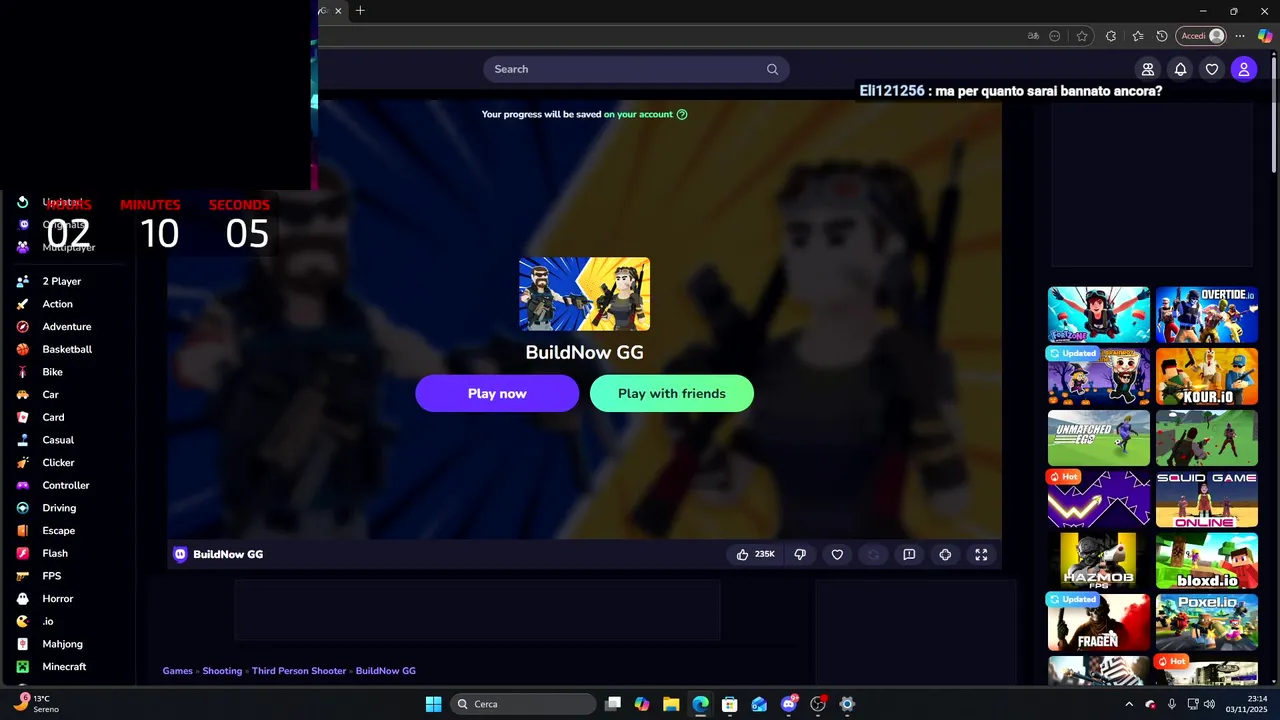Dislike the game with the thumbs-down
This screenshot has width=1280, height=720.
[x=800, y=554]
